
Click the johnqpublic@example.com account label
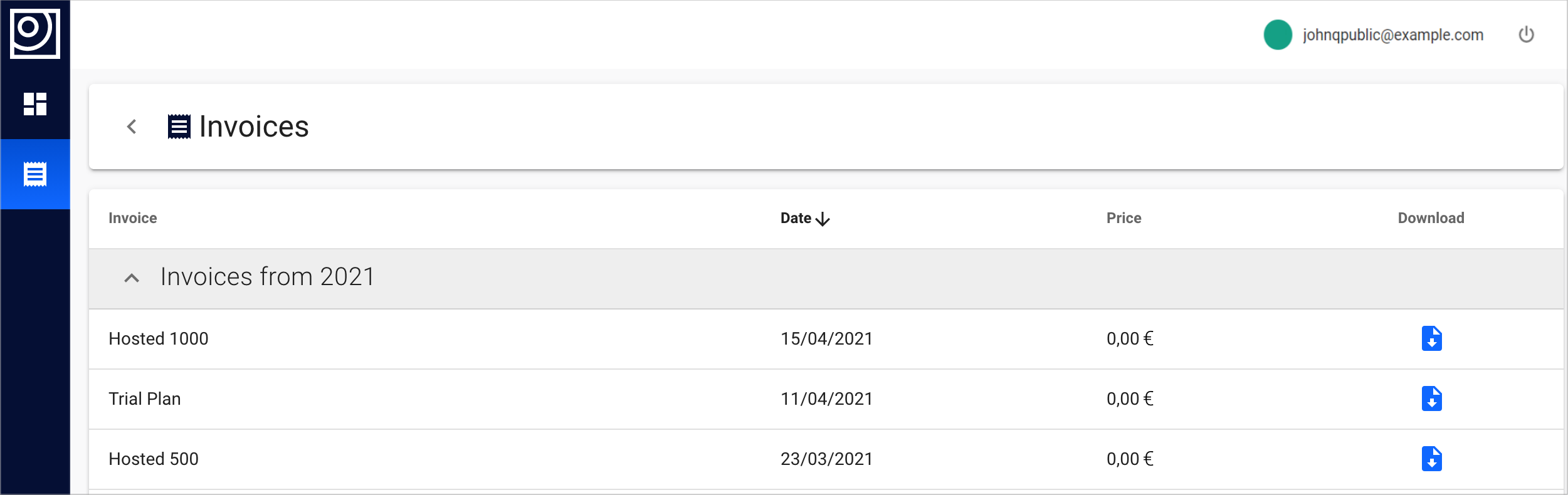click(x=1392, y=35)
